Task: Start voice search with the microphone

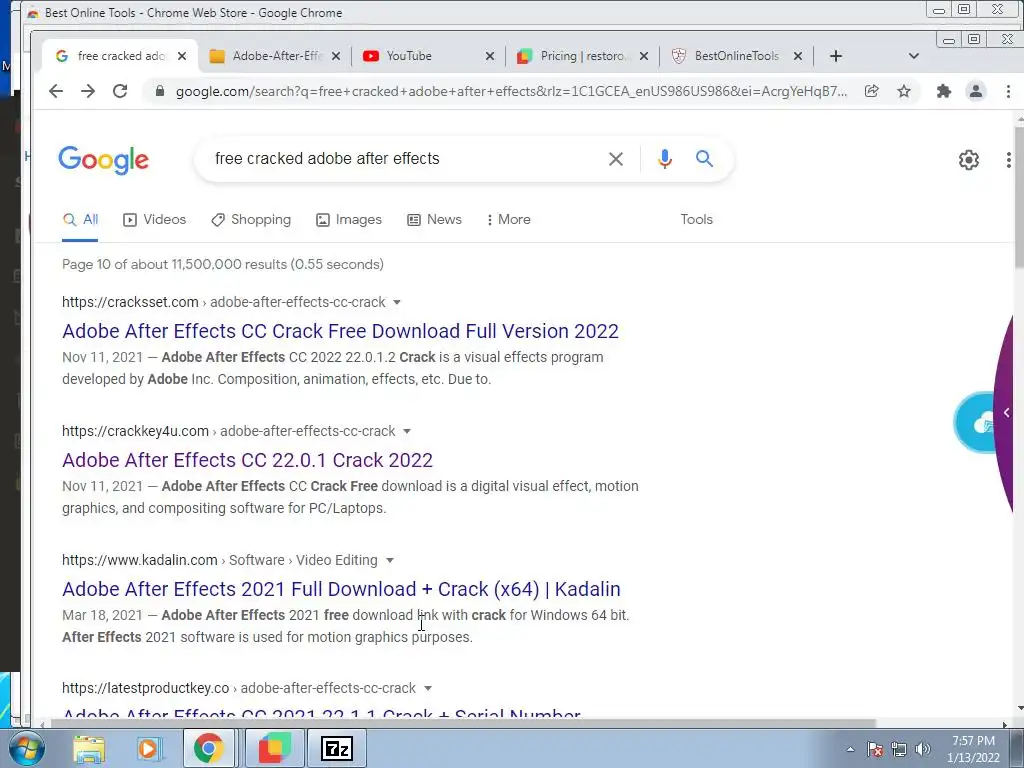Action: [665, 159]
